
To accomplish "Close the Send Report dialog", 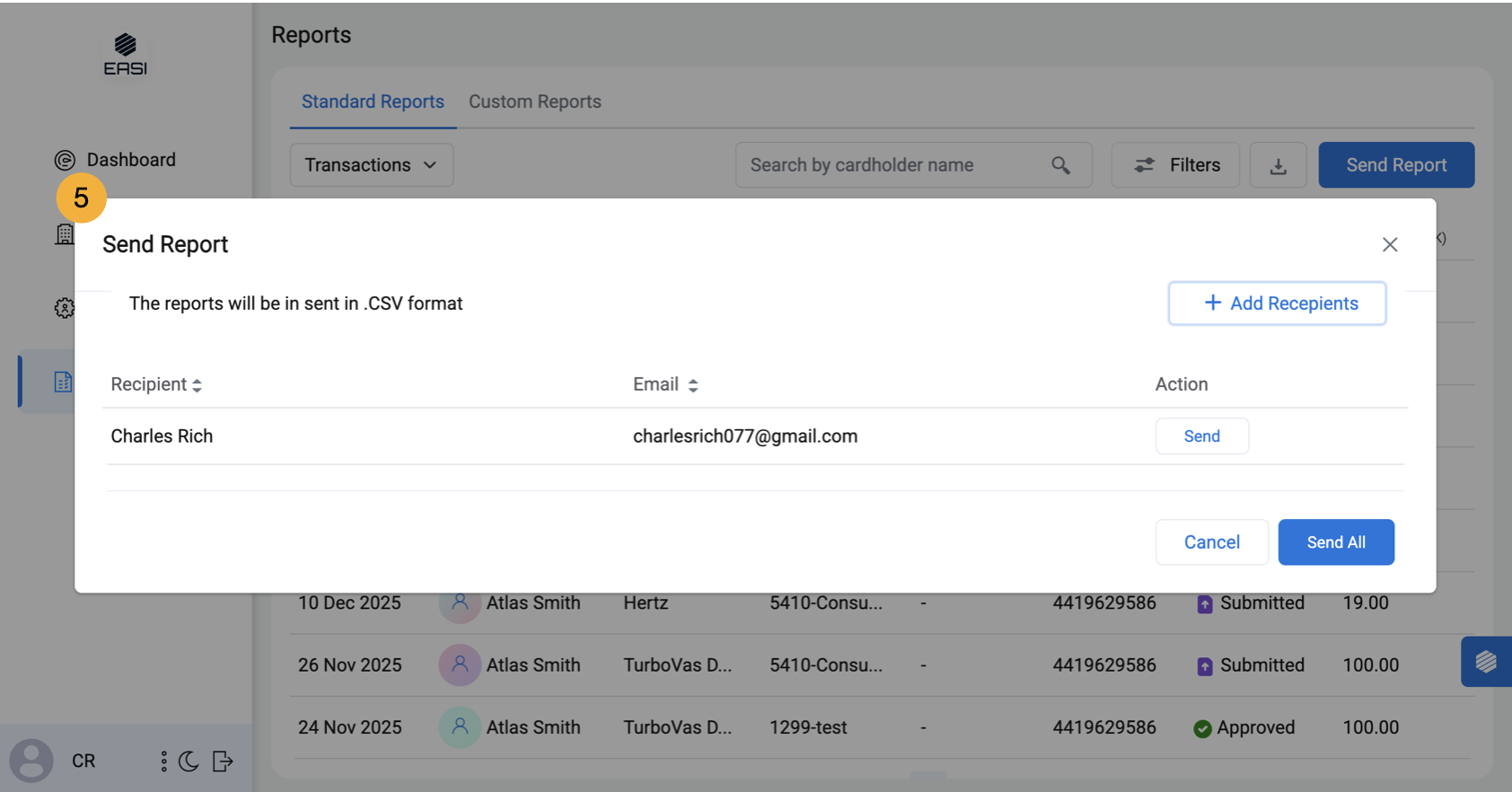I will point(1390,244).
